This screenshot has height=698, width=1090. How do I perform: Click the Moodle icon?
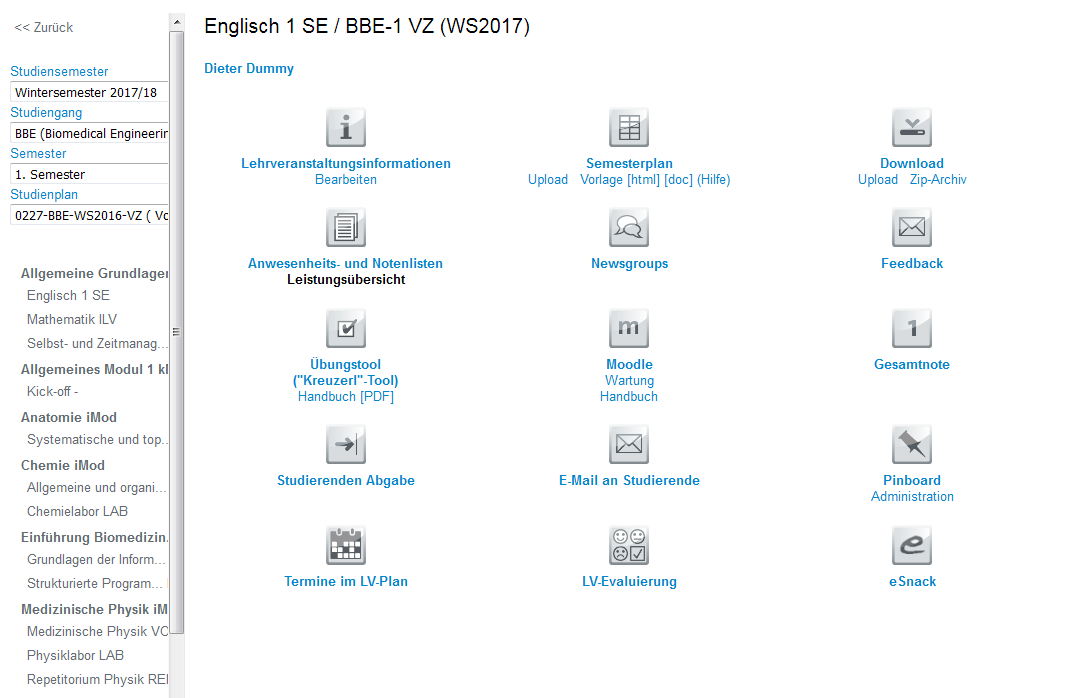coord(629,329)
